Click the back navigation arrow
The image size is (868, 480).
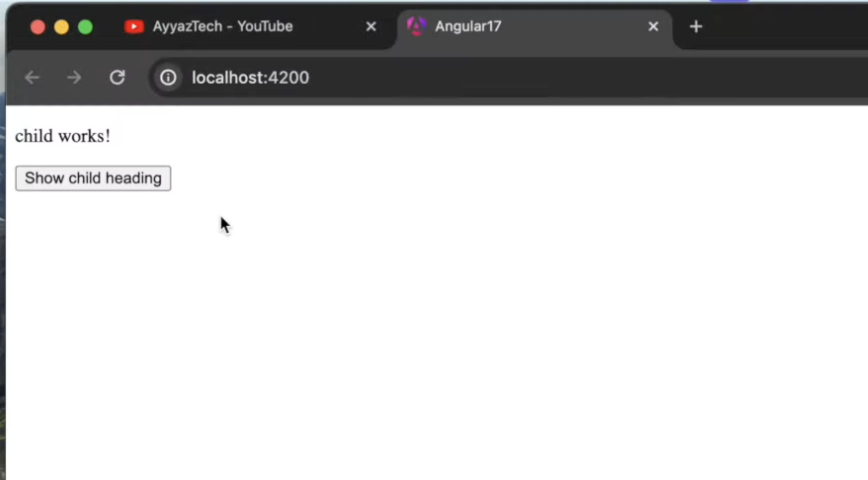point(32,78)
